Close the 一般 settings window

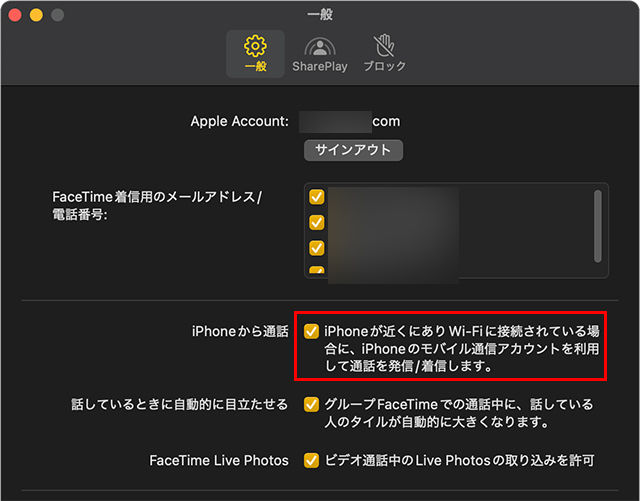15,15
